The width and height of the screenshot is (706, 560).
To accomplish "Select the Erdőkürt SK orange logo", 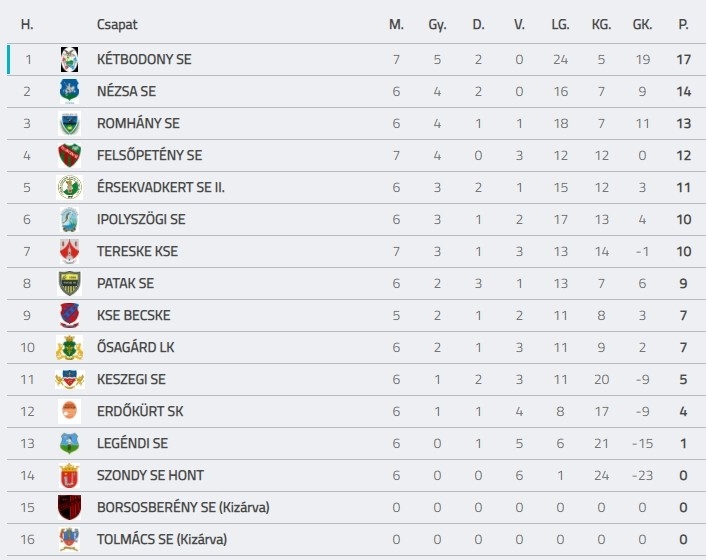I will pos(69,411).
